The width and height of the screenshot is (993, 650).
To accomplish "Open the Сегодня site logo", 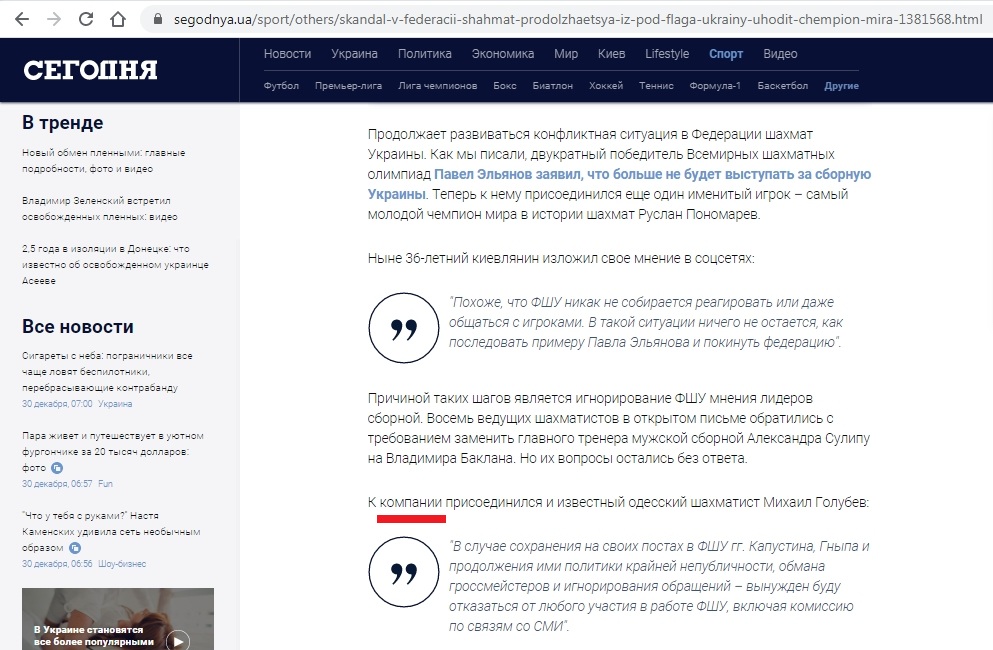I will pos(90,70).
